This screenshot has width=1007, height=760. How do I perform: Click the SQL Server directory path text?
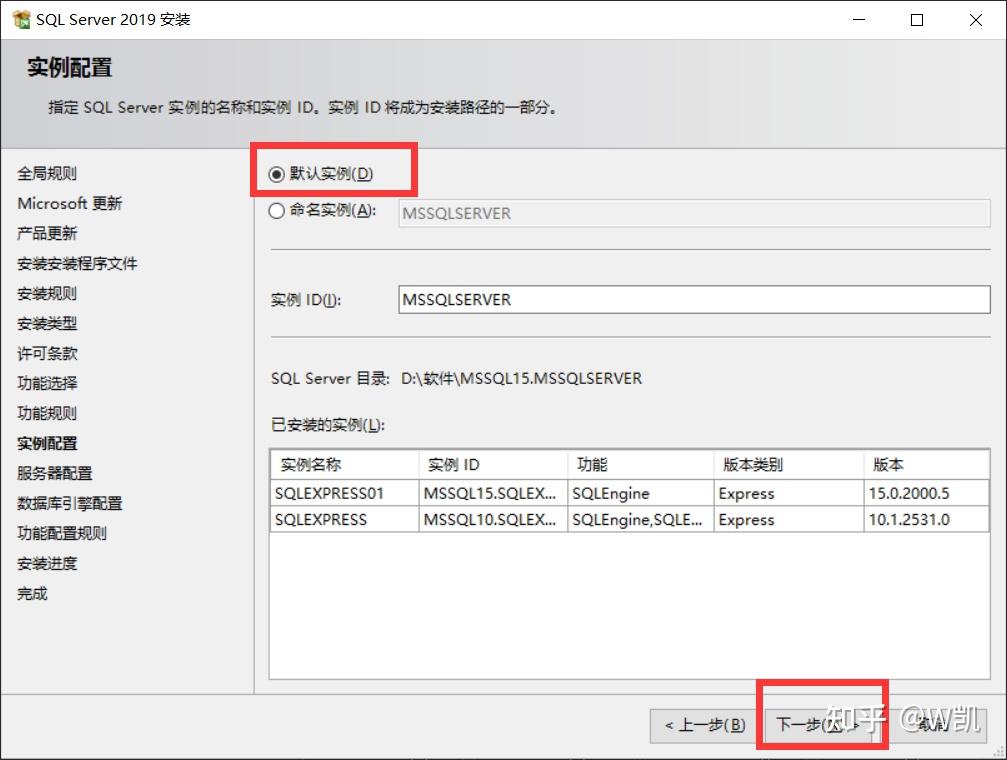point(521,378)
